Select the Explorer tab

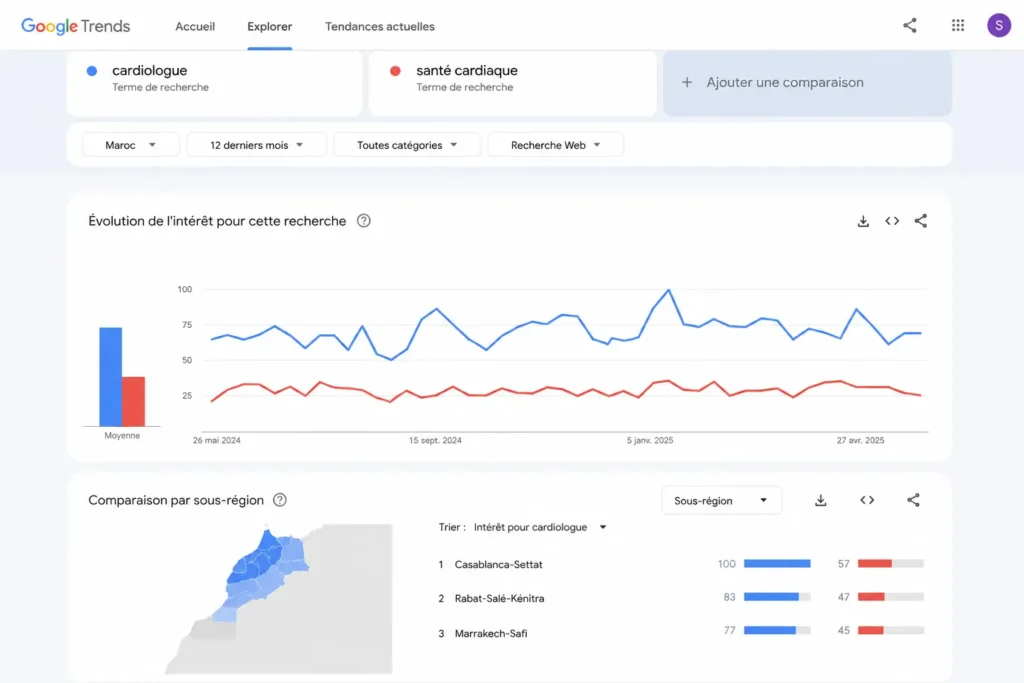pyautogui.click(x=270, y=27)
